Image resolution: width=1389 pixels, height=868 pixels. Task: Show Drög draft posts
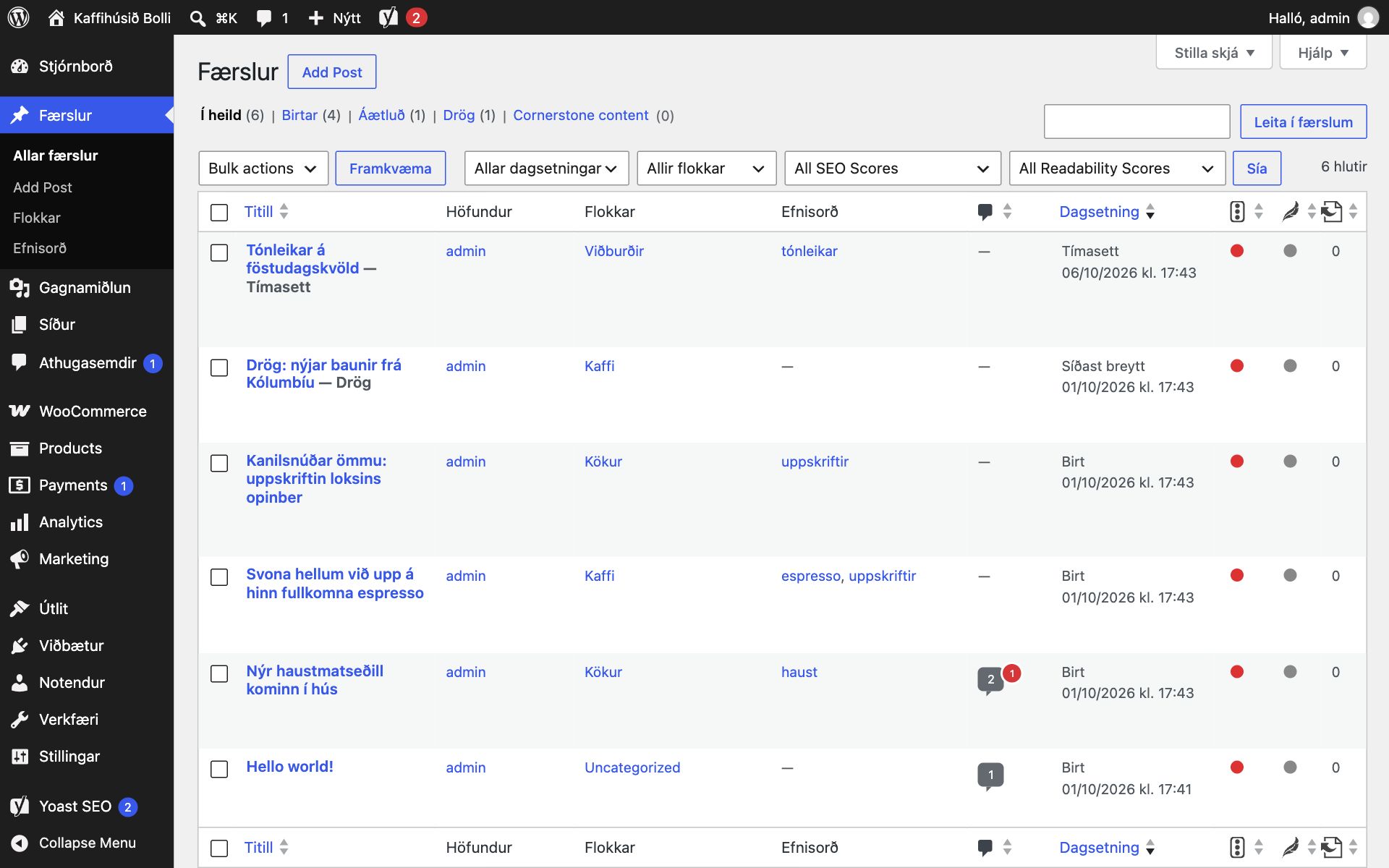click(459, 116)
